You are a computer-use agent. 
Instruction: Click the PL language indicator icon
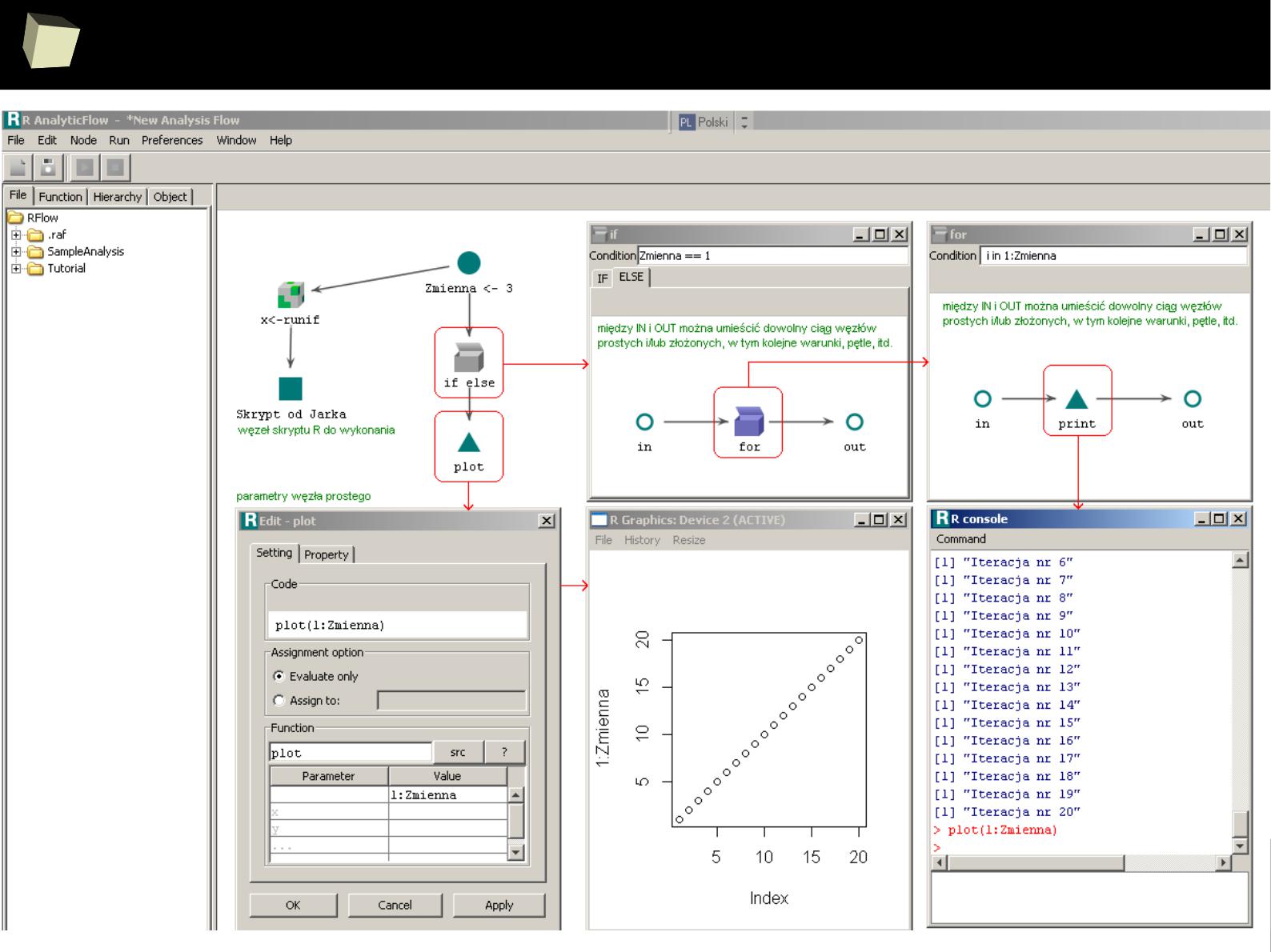click(x=686, y=122)
